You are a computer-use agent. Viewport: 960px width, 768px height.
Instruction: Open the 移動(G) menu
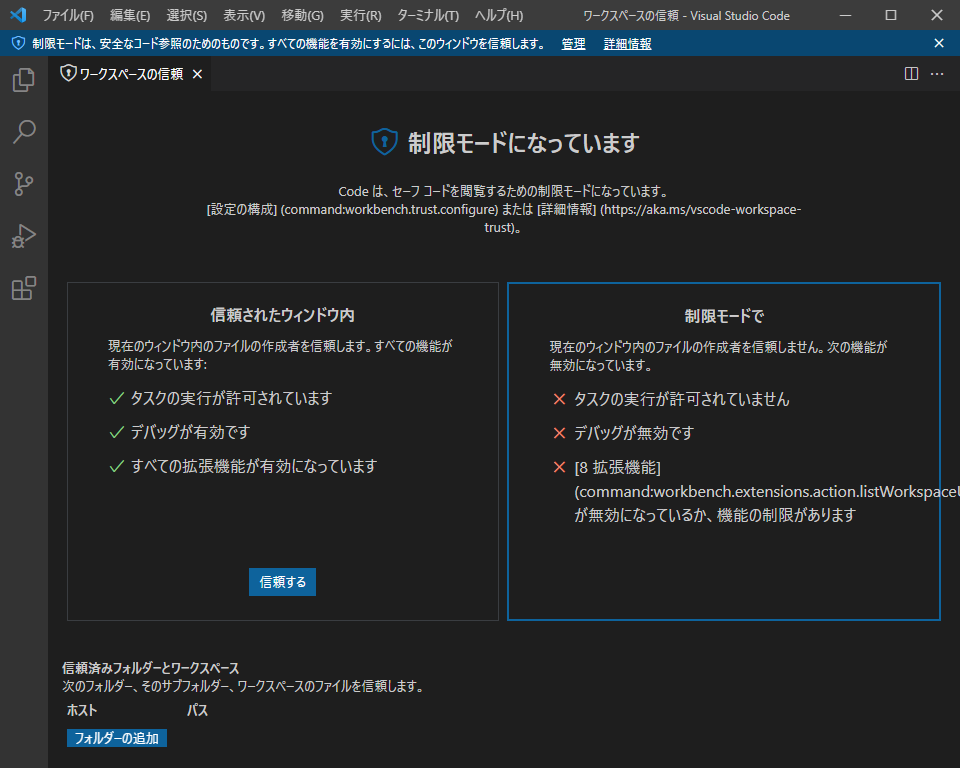[302, 15]
